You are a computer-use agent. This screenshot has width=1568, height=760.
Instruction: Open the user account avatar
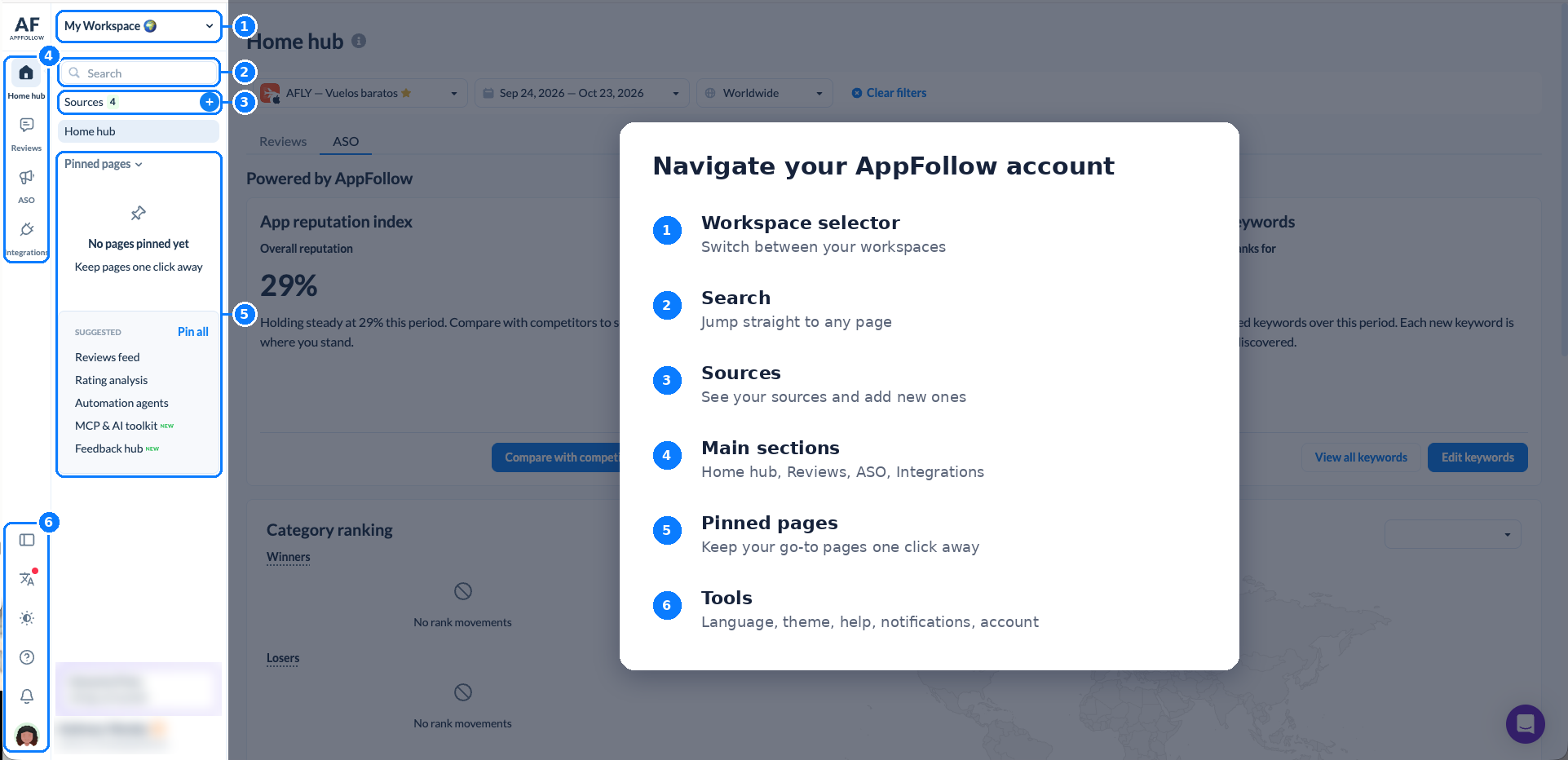point(27,736)
